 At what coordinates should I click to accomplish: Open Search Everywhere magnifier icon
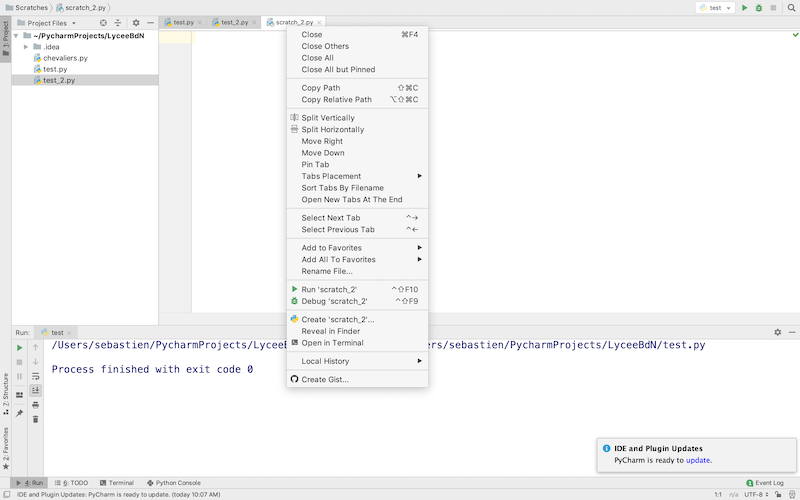791,8
